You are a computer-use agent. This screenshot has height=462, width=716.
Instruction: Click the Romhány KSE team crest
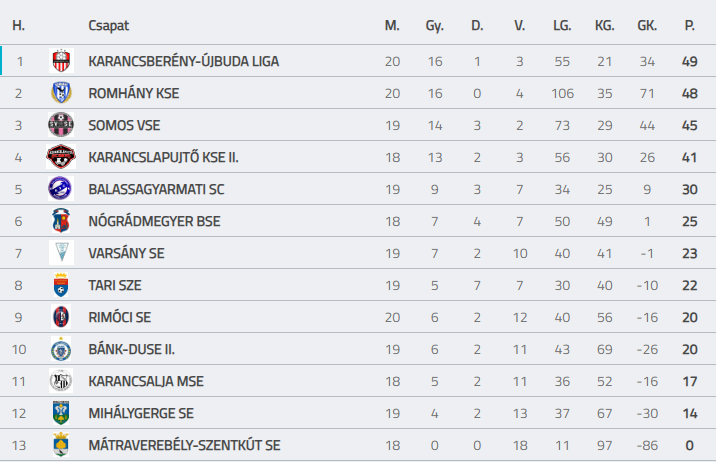[61, 93]
